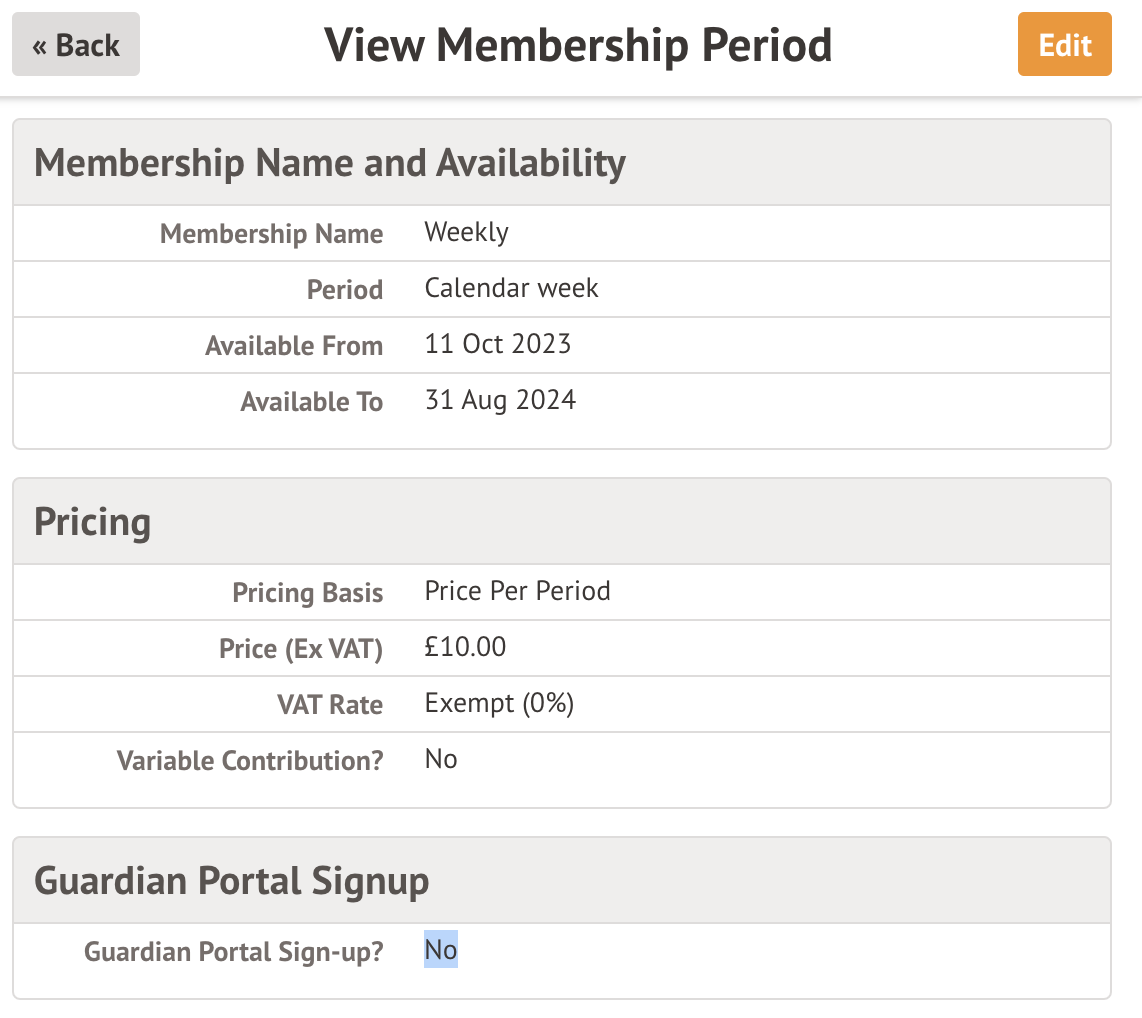1142x1018 pixels.
Task: Click the Variable Contribution No value
Action: point(441,760)
